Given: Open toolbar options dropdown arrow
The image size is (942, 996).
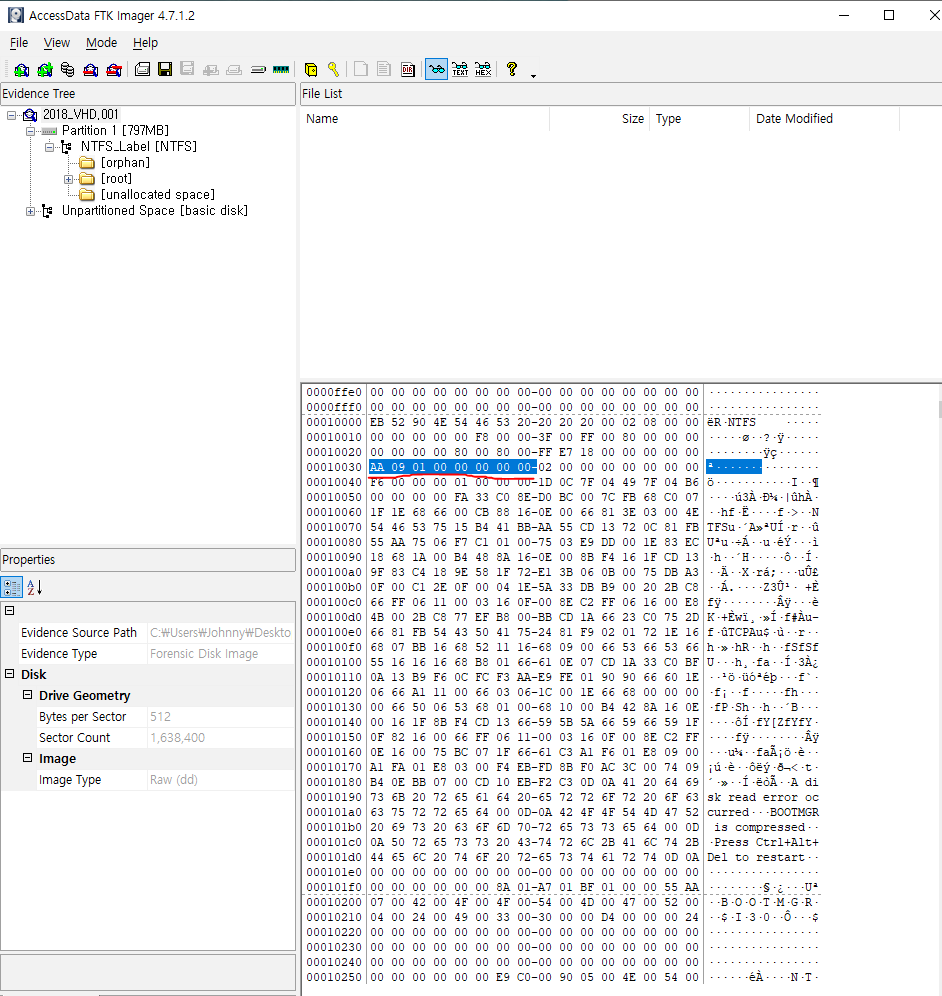Looking at the screenshot, I should pos(533,76).
